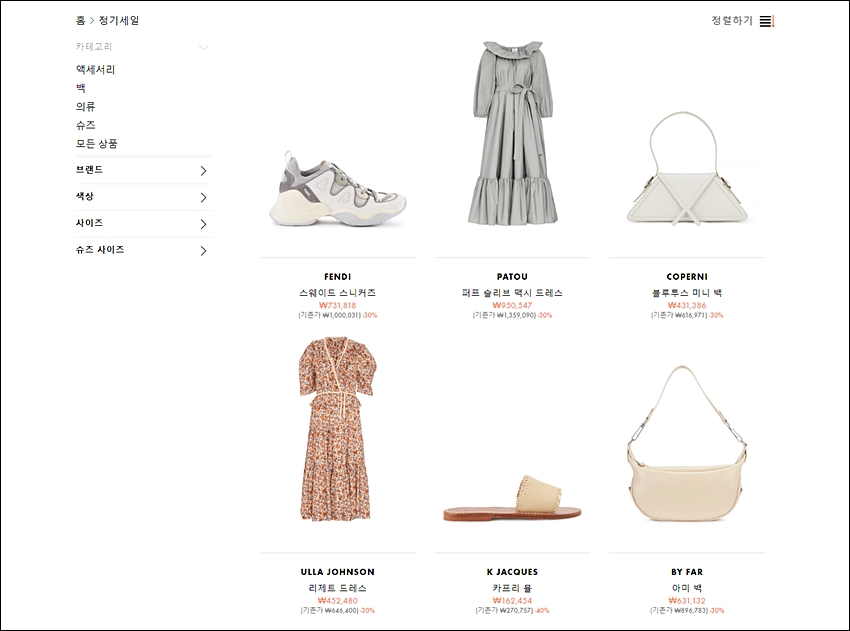Open the K Jacques sandal image

512,499
